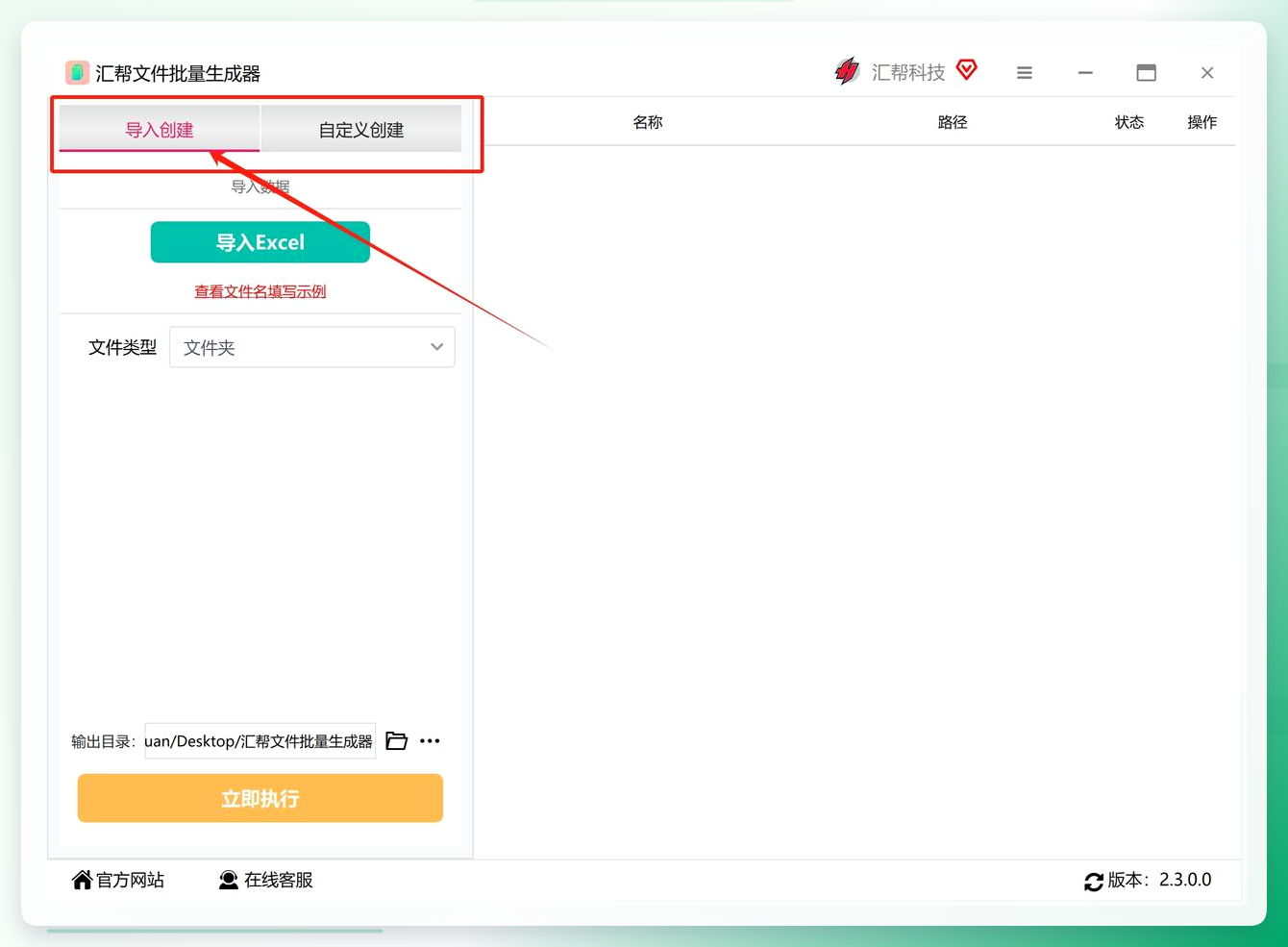Click the version refresh icon
The width and height of the screenshot is (1288, 947).
click(1094, 882)
